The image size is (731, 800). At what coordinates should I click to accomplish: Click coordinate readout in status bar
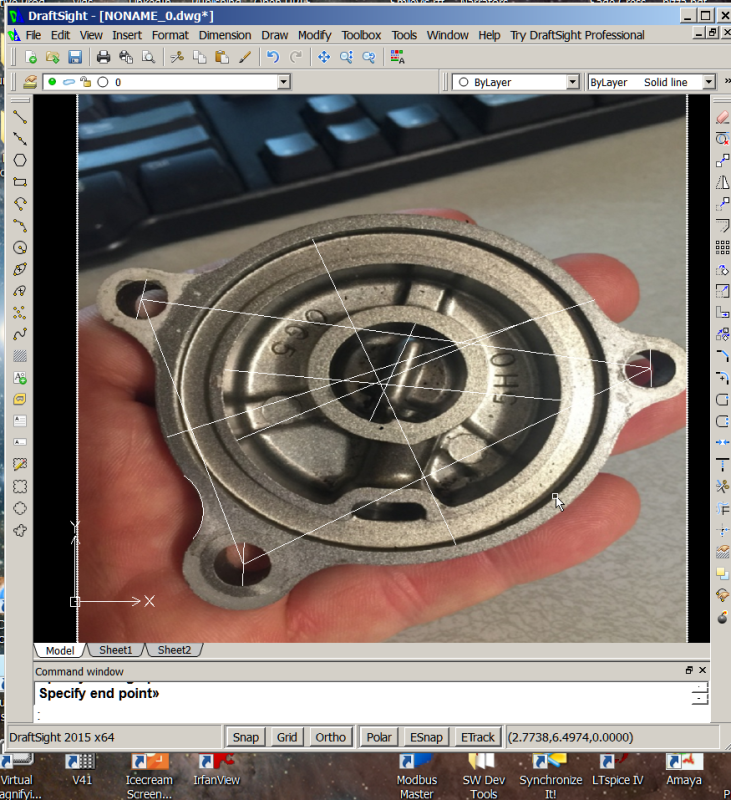570,737
